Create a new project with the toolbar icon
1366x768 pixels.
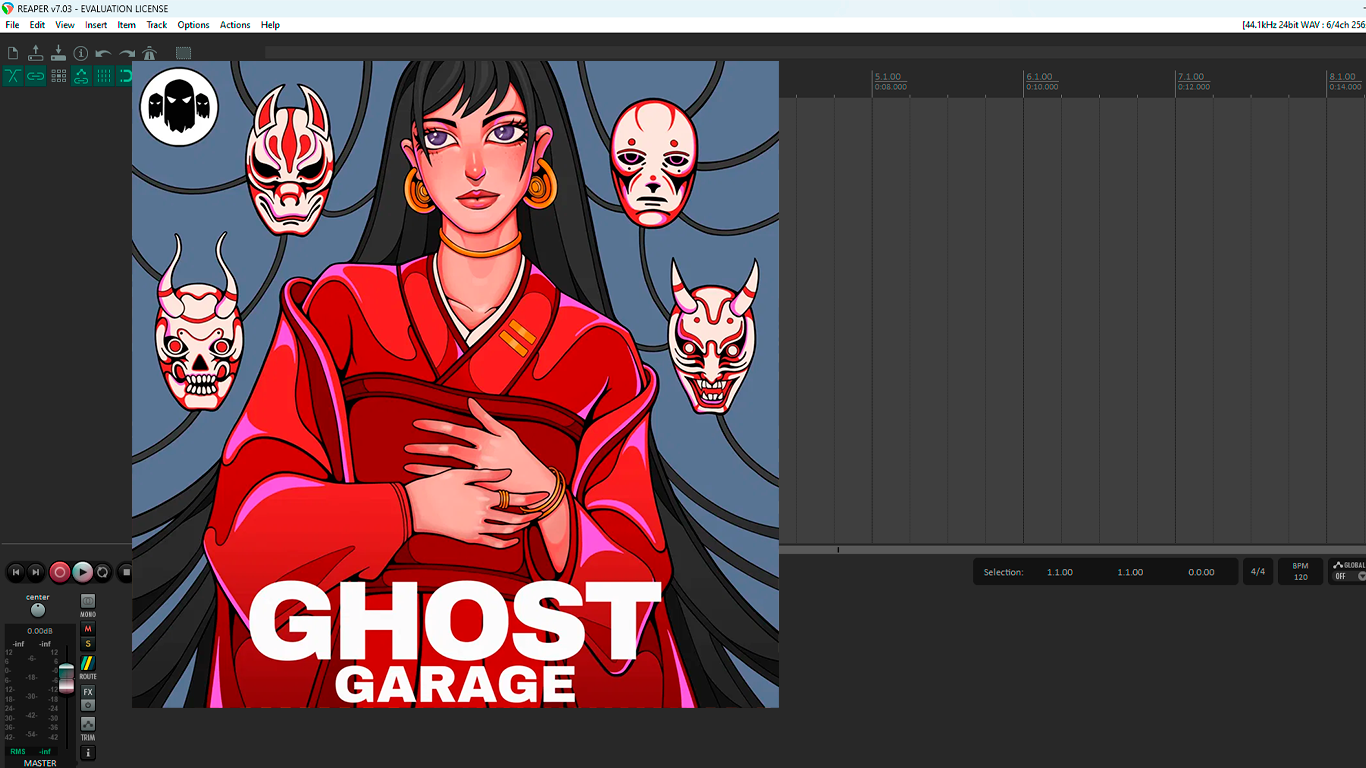(x=13, y=53)
